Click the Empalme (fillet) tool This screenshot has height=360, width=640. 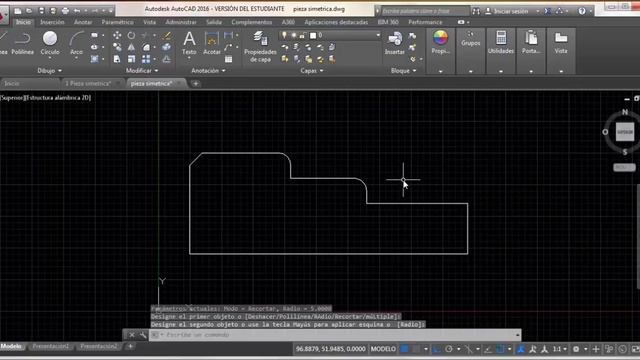[146, 47]
